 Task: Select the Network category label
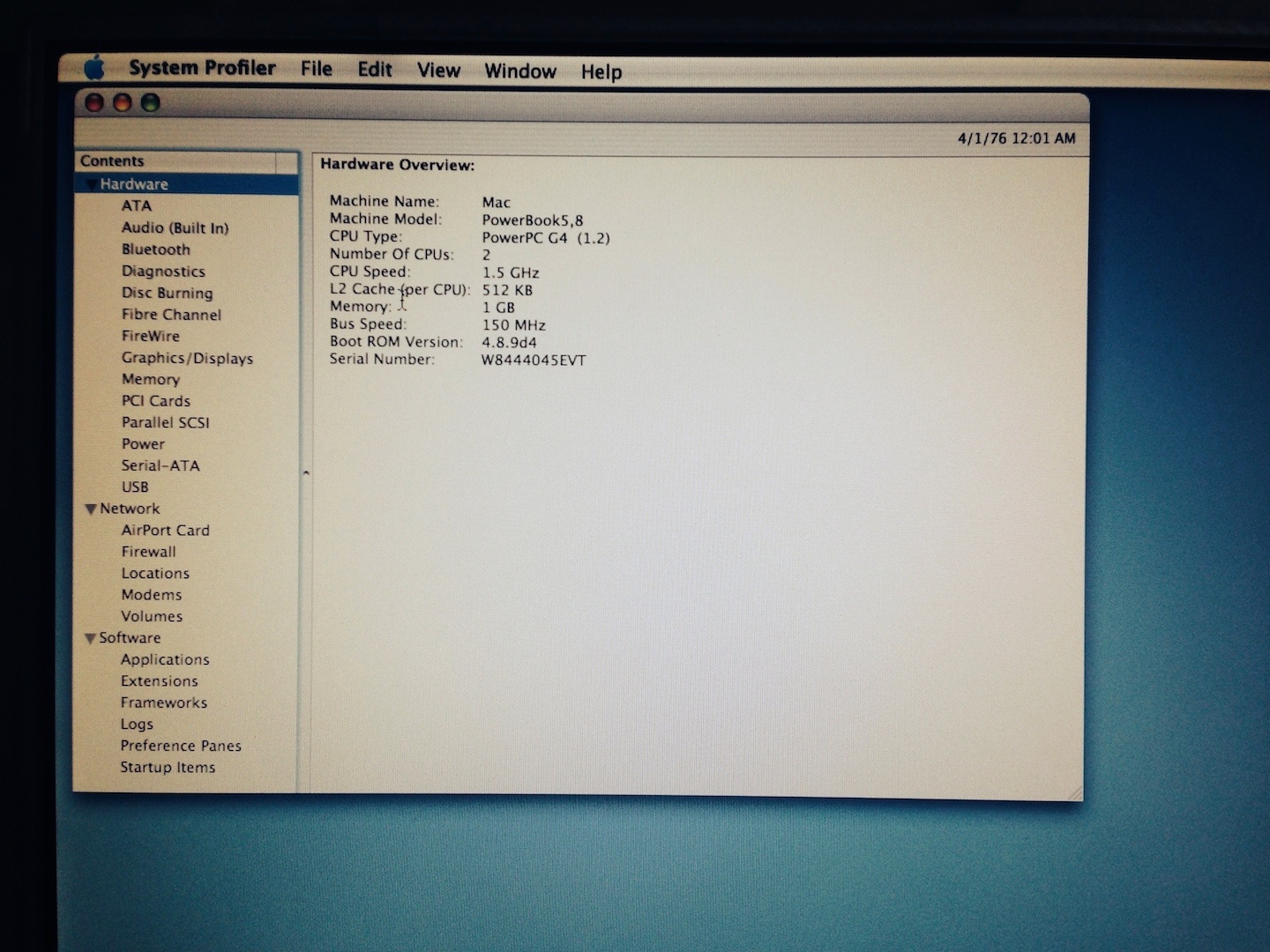[130, 509]
